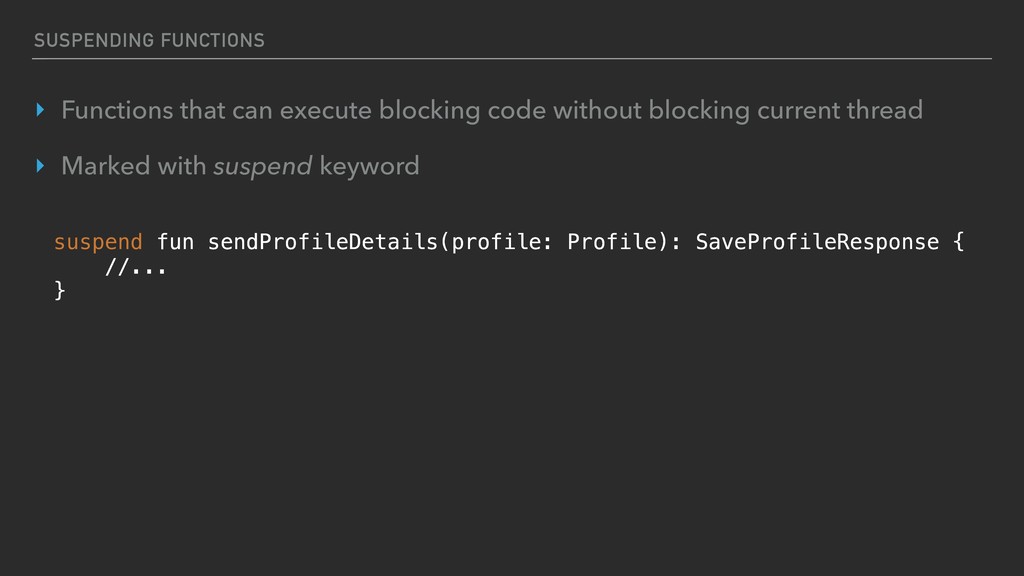This screenshot has width=1024, height=576.
Task: Click the bullet arrow before "Marked with"
Action: [x=40, y=167]
